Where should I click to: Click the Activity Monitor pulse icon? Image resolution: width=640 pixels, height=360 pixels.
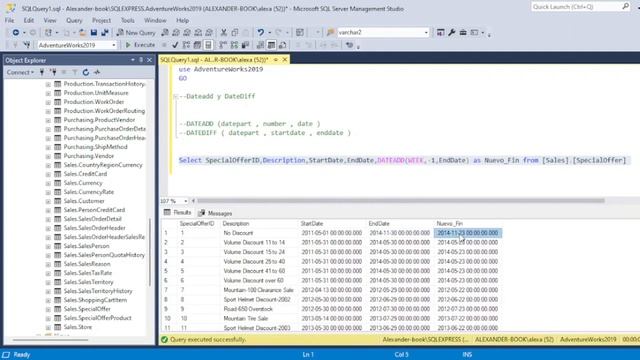click(97, 72)
